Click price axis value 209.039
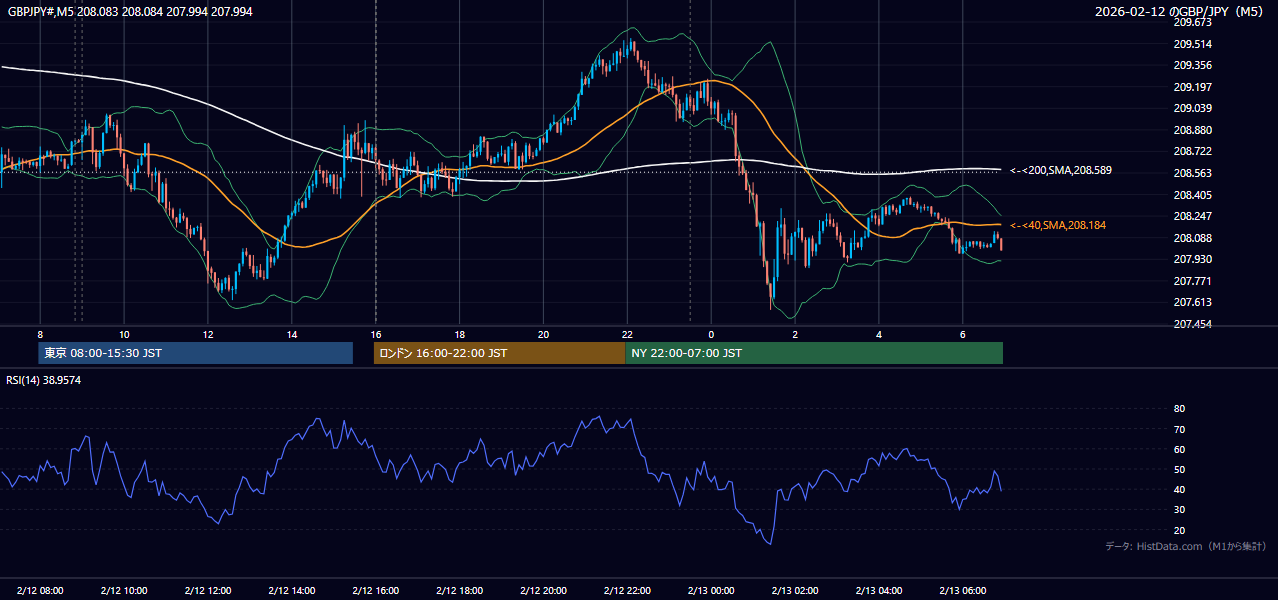1278x600 pixels. tap(1192, 108)
